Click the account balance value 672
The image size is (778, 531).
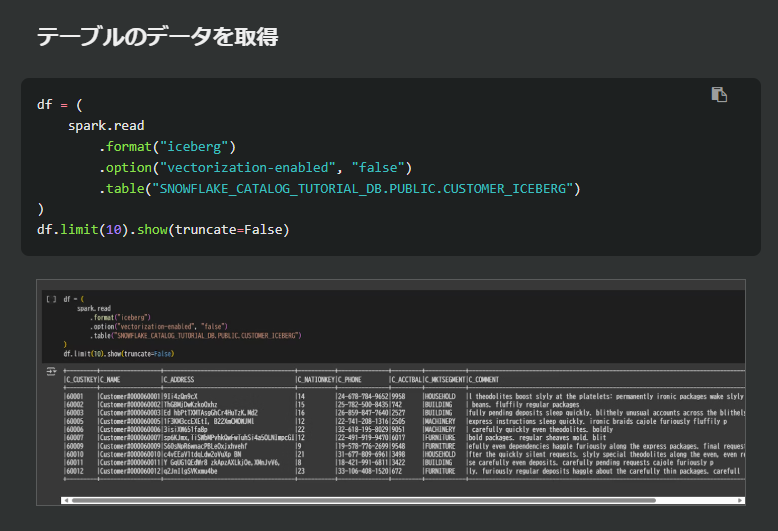(397, 471)
